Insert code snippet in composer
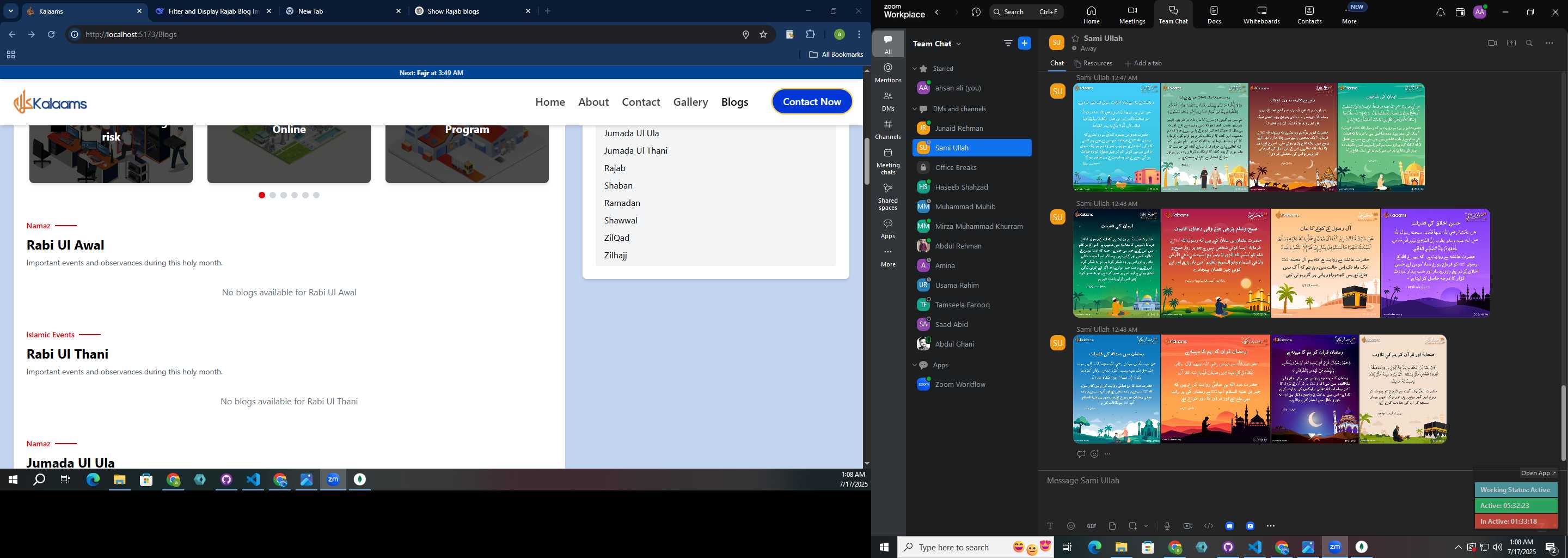This screenshot has width=1568, height=558. [x=1208, y=526]
